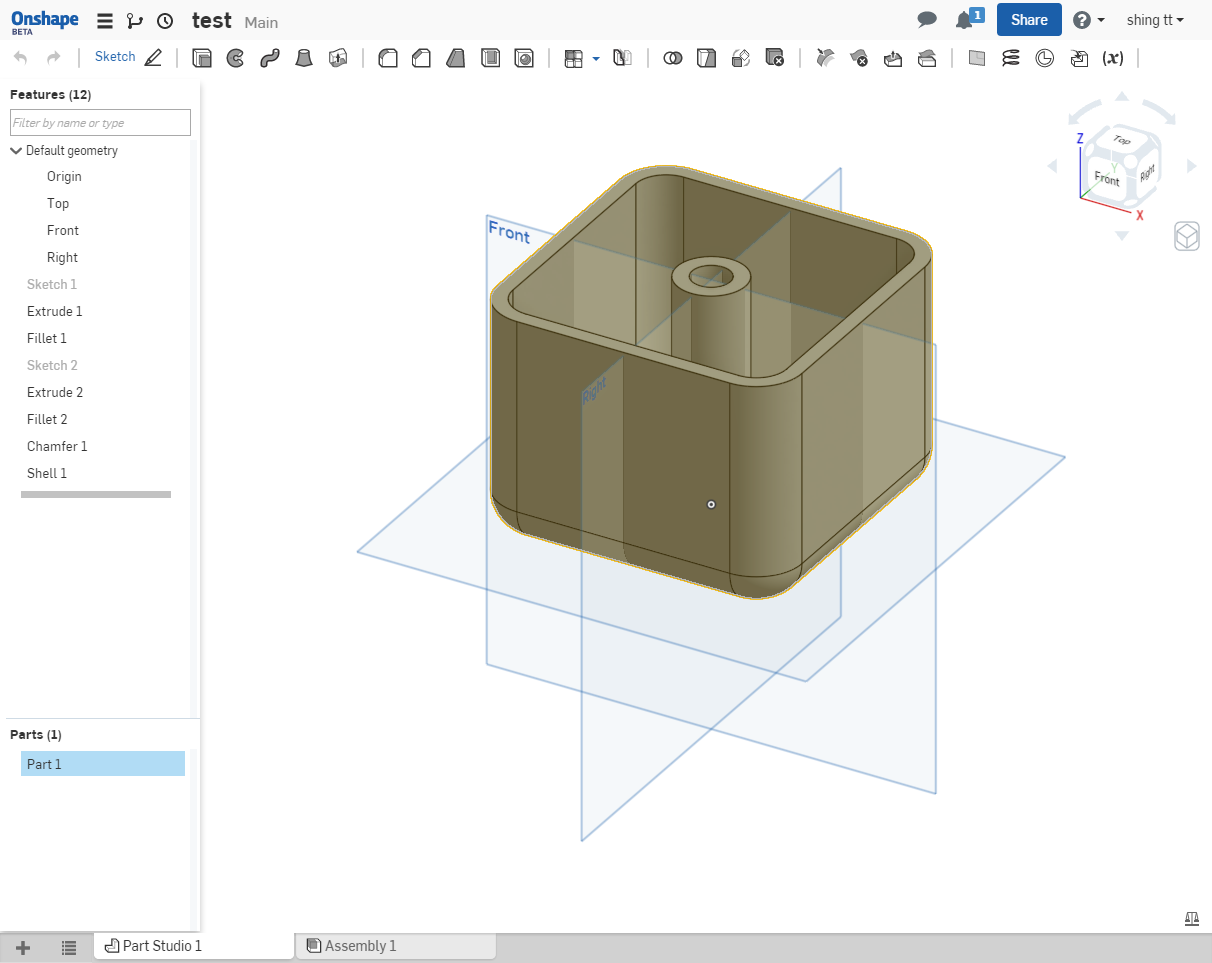Select the Replace Face tool
Screen dimensions: 1212x963
coord(927,58)
